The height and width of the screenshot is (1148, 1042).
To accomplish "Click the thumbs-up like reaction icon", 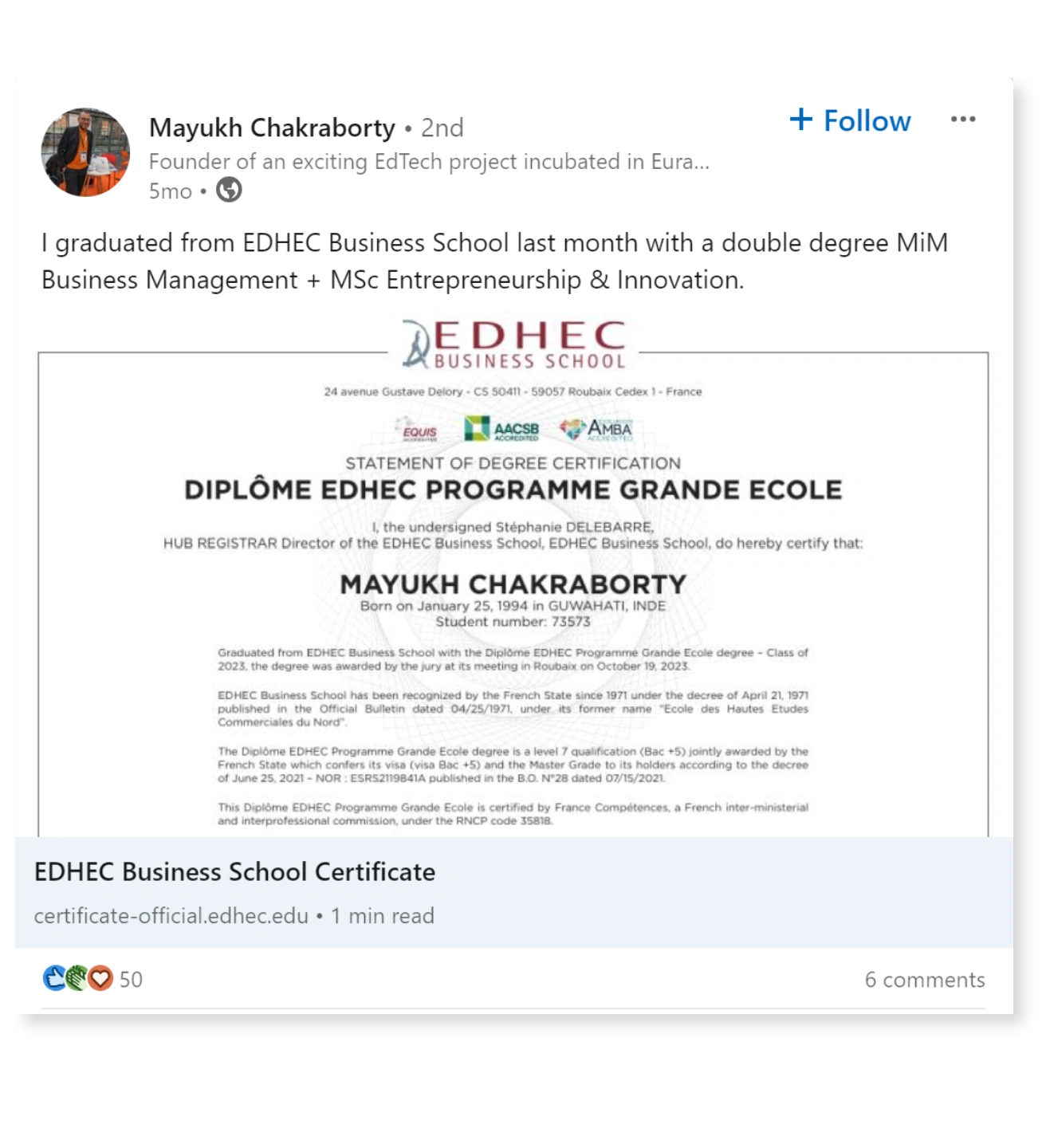I will [53, 980].
